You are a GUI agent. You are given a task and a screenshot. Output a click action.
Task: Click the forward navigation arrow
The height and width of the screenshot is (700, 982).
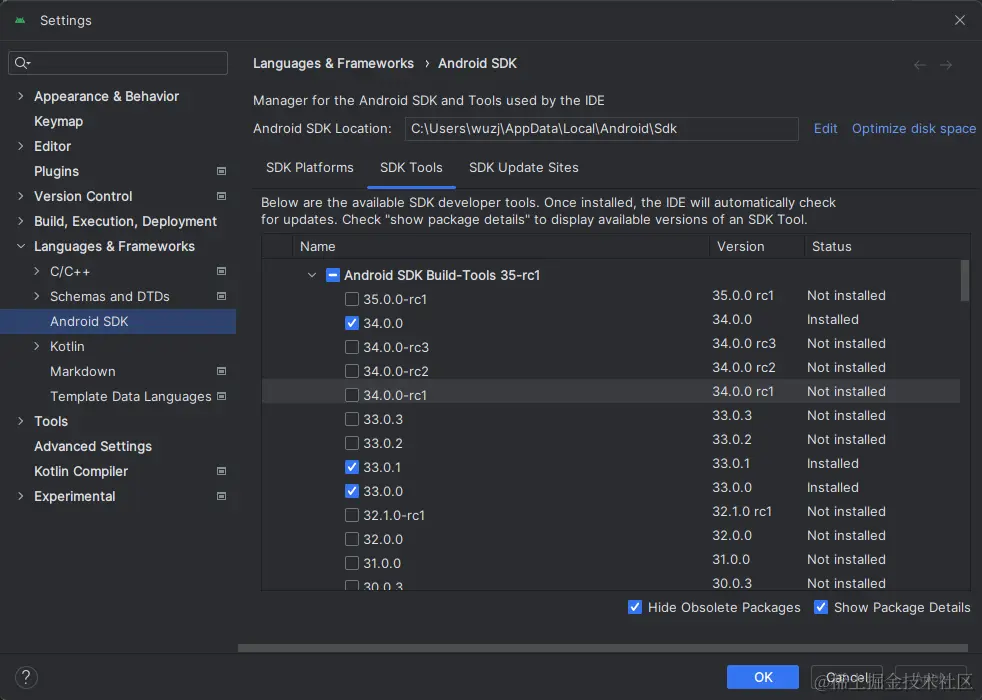coord(946,64)
